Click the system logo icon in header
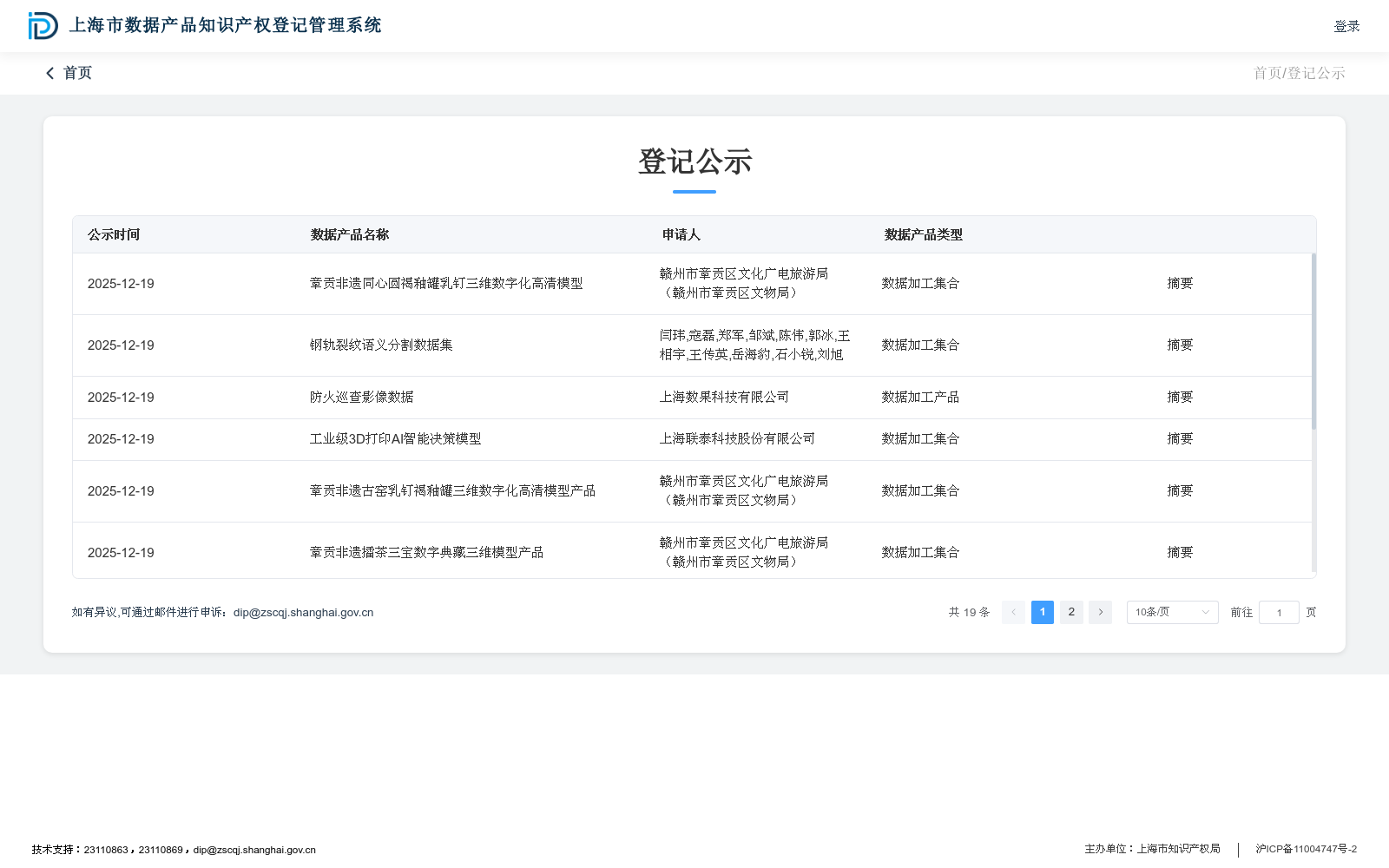 (x=43, y=26)
